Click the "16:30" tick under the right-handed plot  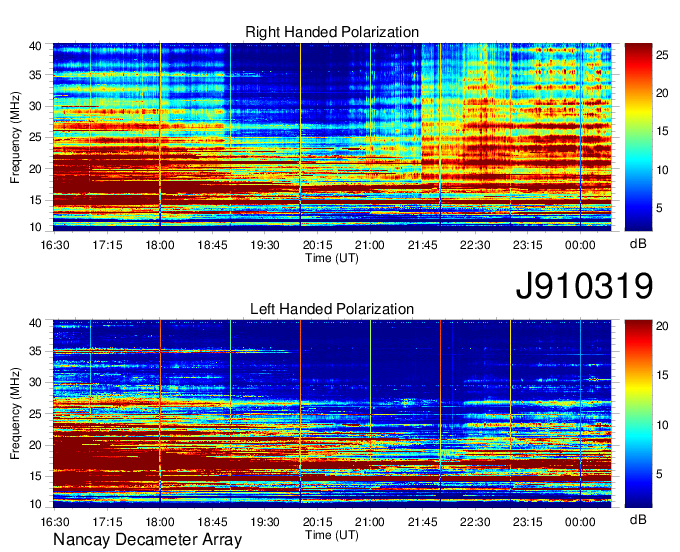click(x=55, y=245)
